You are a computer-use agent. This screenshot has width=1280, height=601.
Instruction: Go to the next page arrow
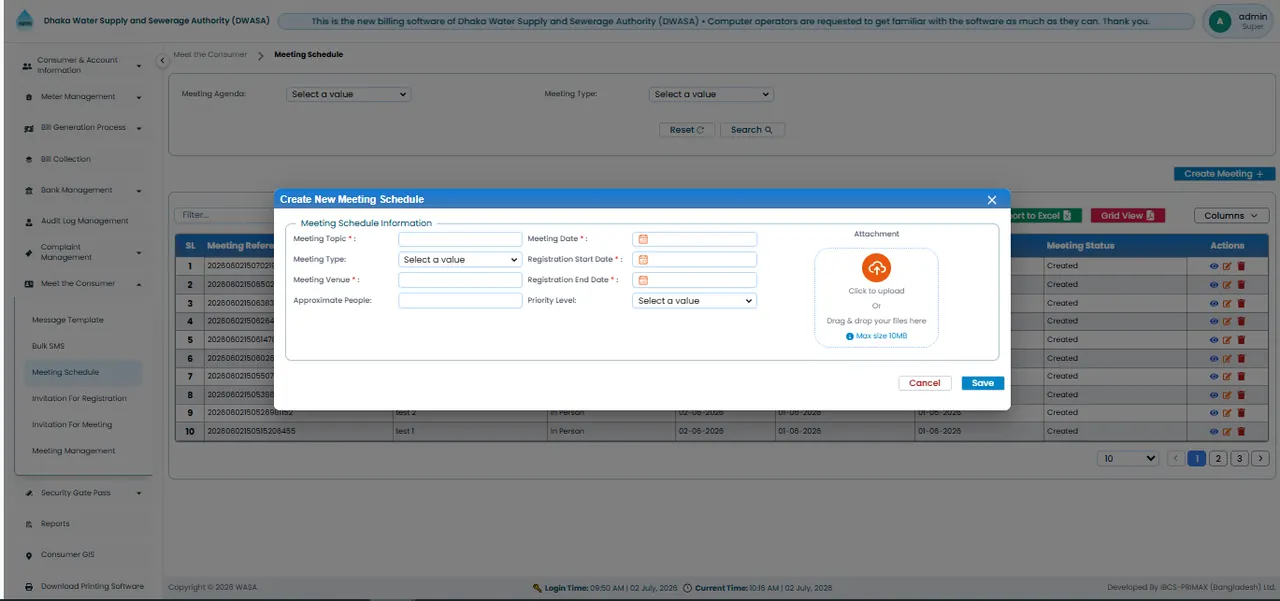click(x=1261, y=459)
